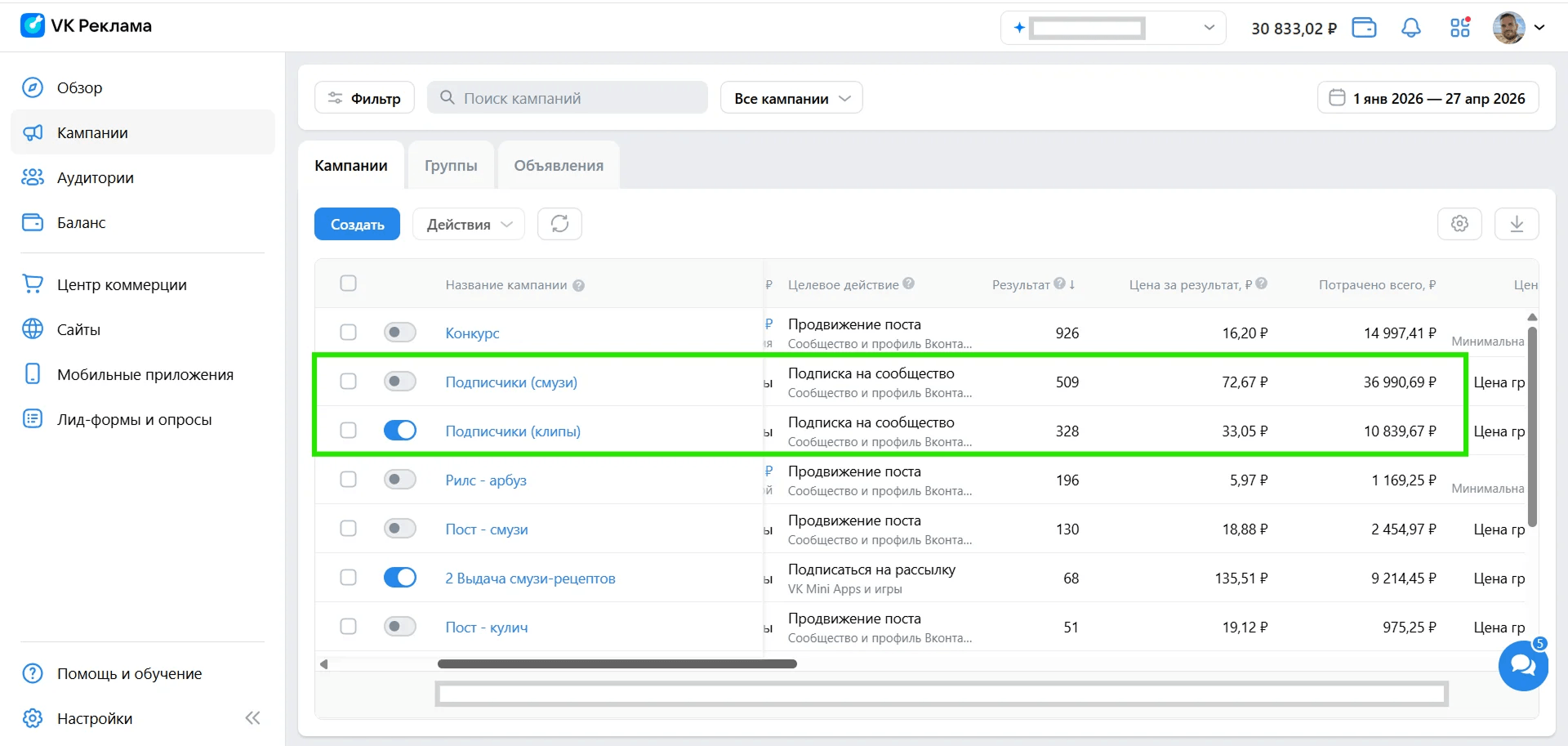The image size is (1568, 746).
Task: Open Центр коммерции
Action: [143, 284]
